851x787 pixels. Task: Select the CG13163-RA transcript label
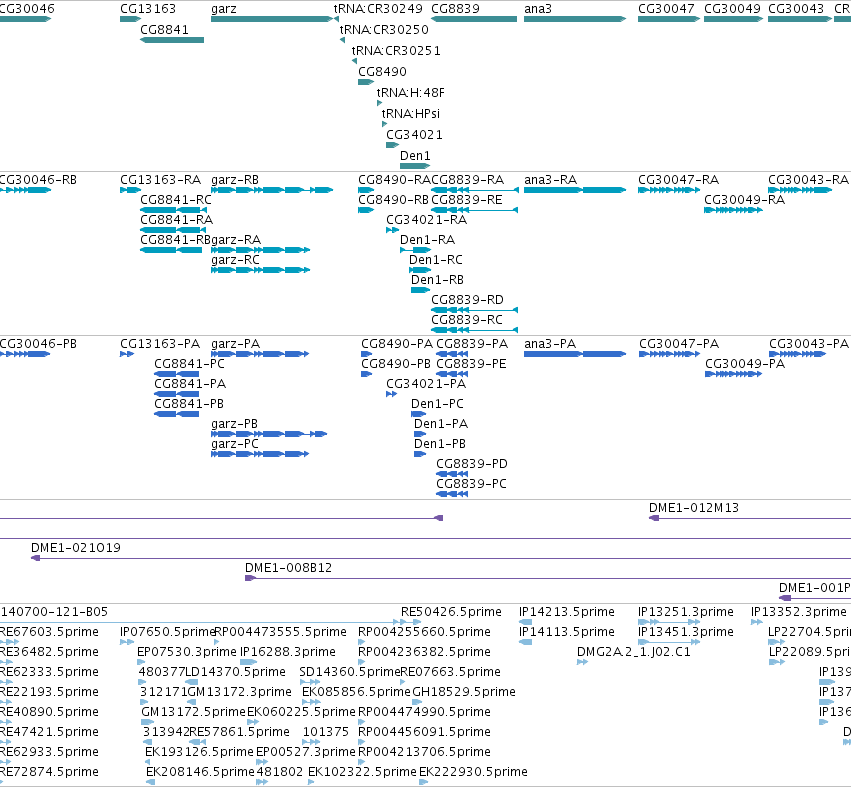(161, 180)
